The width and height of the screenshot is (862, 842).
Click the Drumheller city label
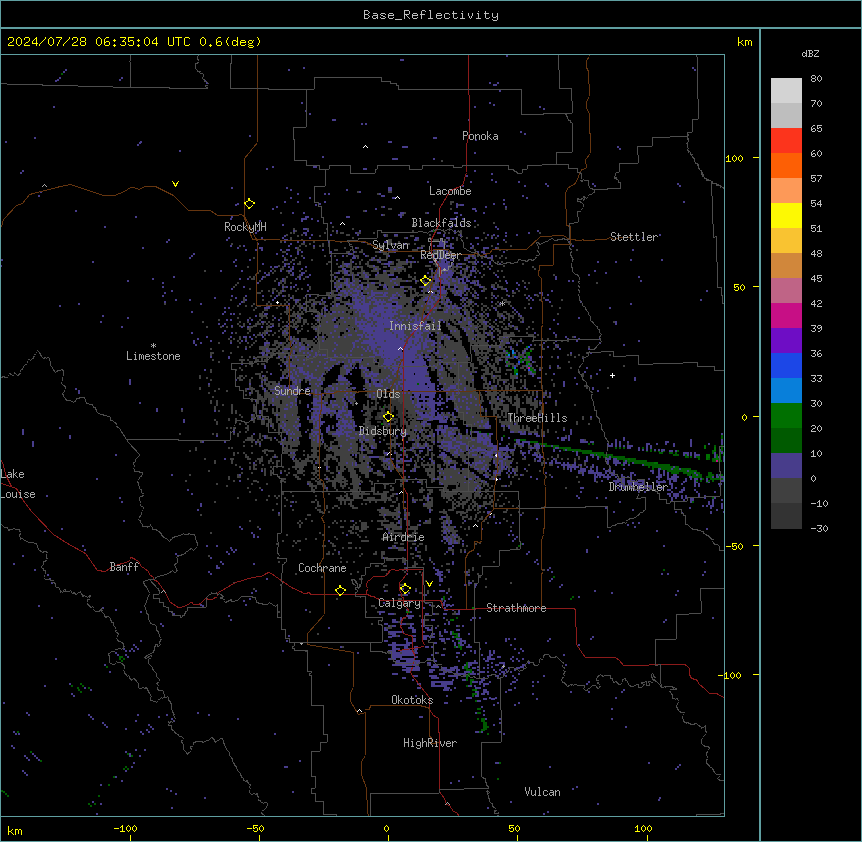tap(638, 487)
